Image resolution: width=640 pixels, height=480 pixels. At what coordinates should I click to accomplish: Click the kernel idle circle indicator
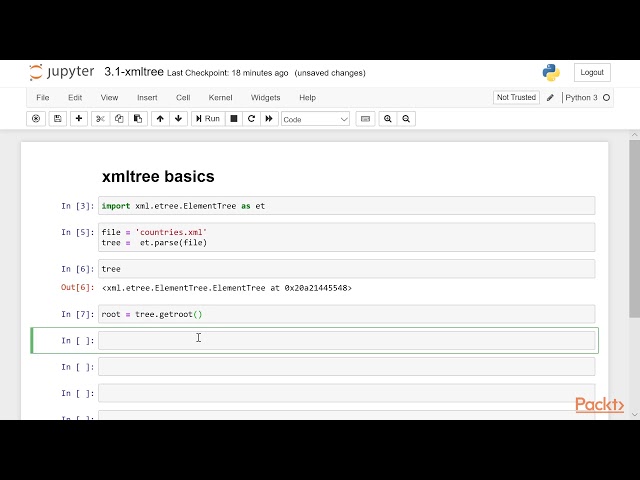(607, 98)
